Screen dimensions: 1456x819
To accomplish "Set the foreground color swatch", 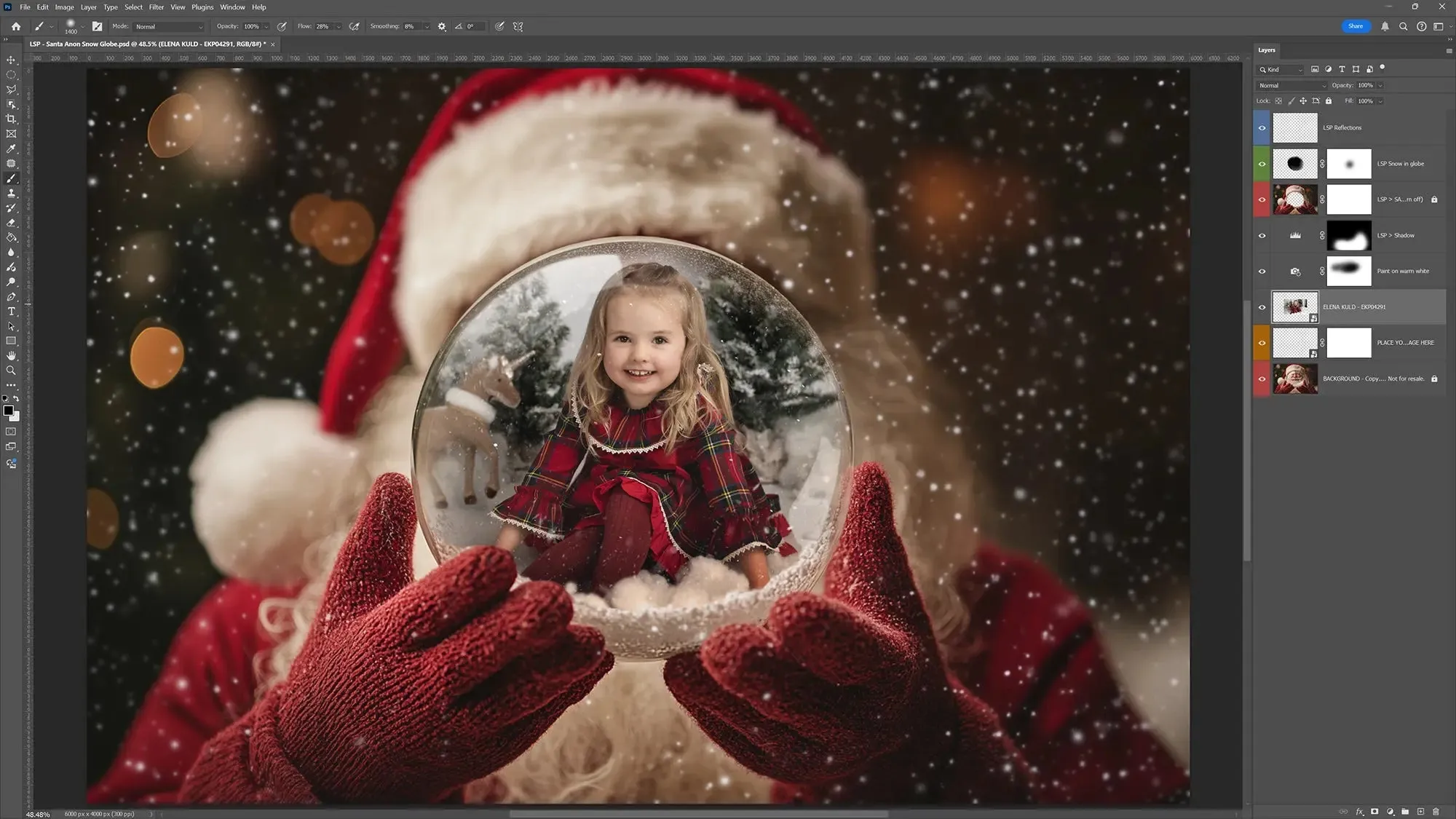I will pos(8,411).
